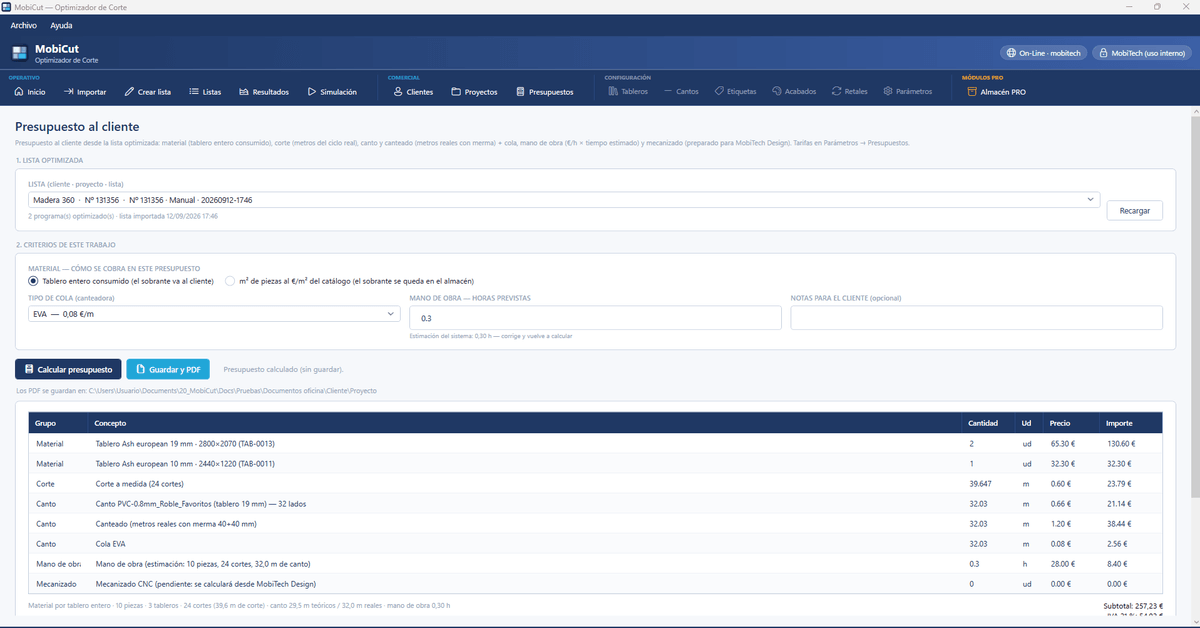Open the Parámetros settings

tap(908, 91)
